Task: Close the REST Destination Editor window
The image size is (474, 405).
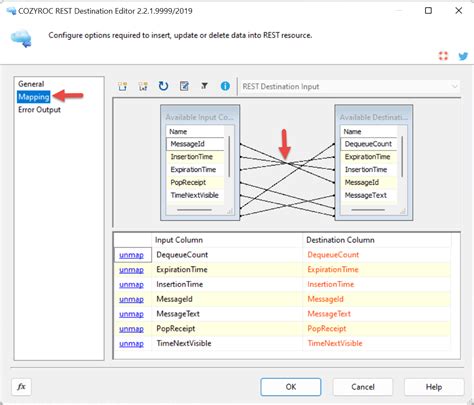Action: [x=459, y=11]
